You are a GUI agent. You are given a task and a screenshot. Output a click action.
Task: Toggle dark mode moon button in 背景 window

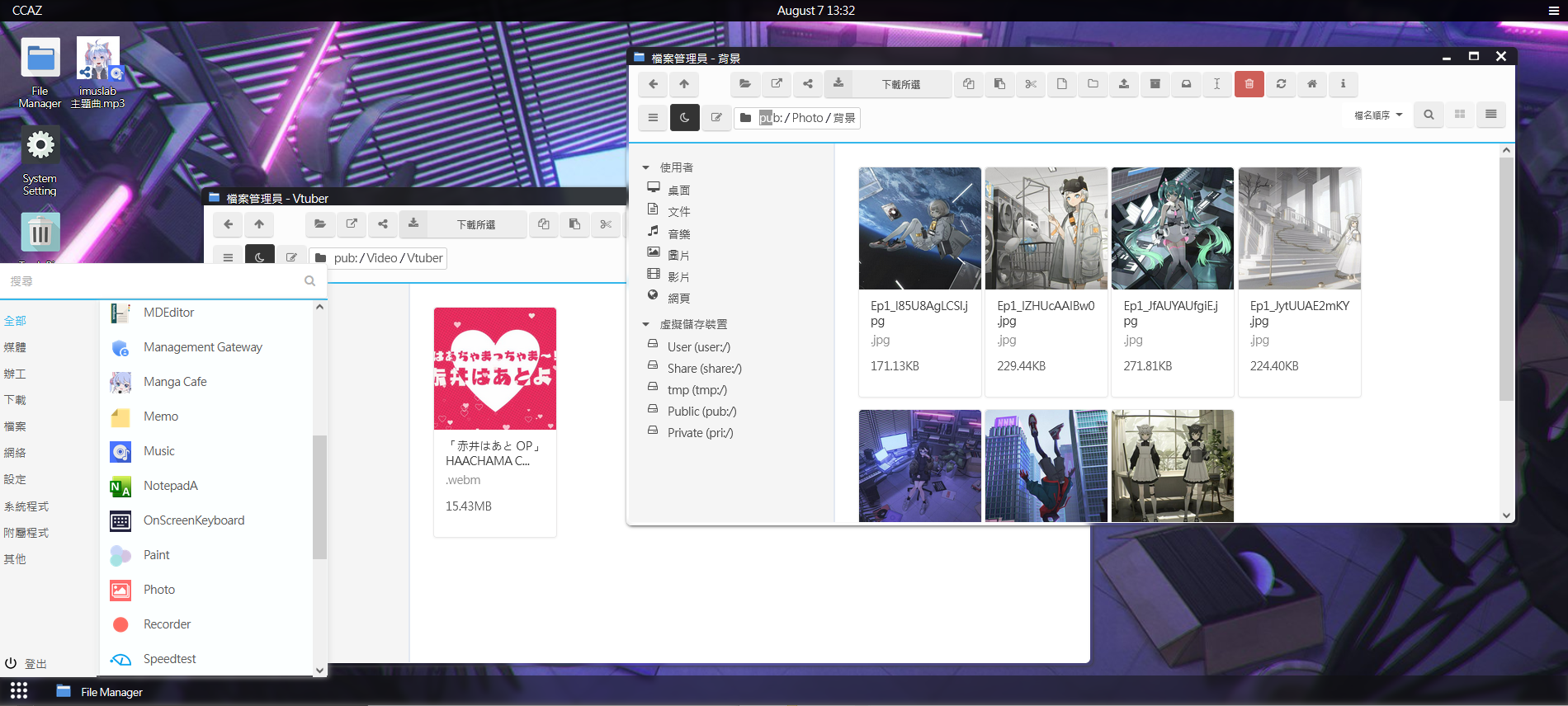coord(684,118)
